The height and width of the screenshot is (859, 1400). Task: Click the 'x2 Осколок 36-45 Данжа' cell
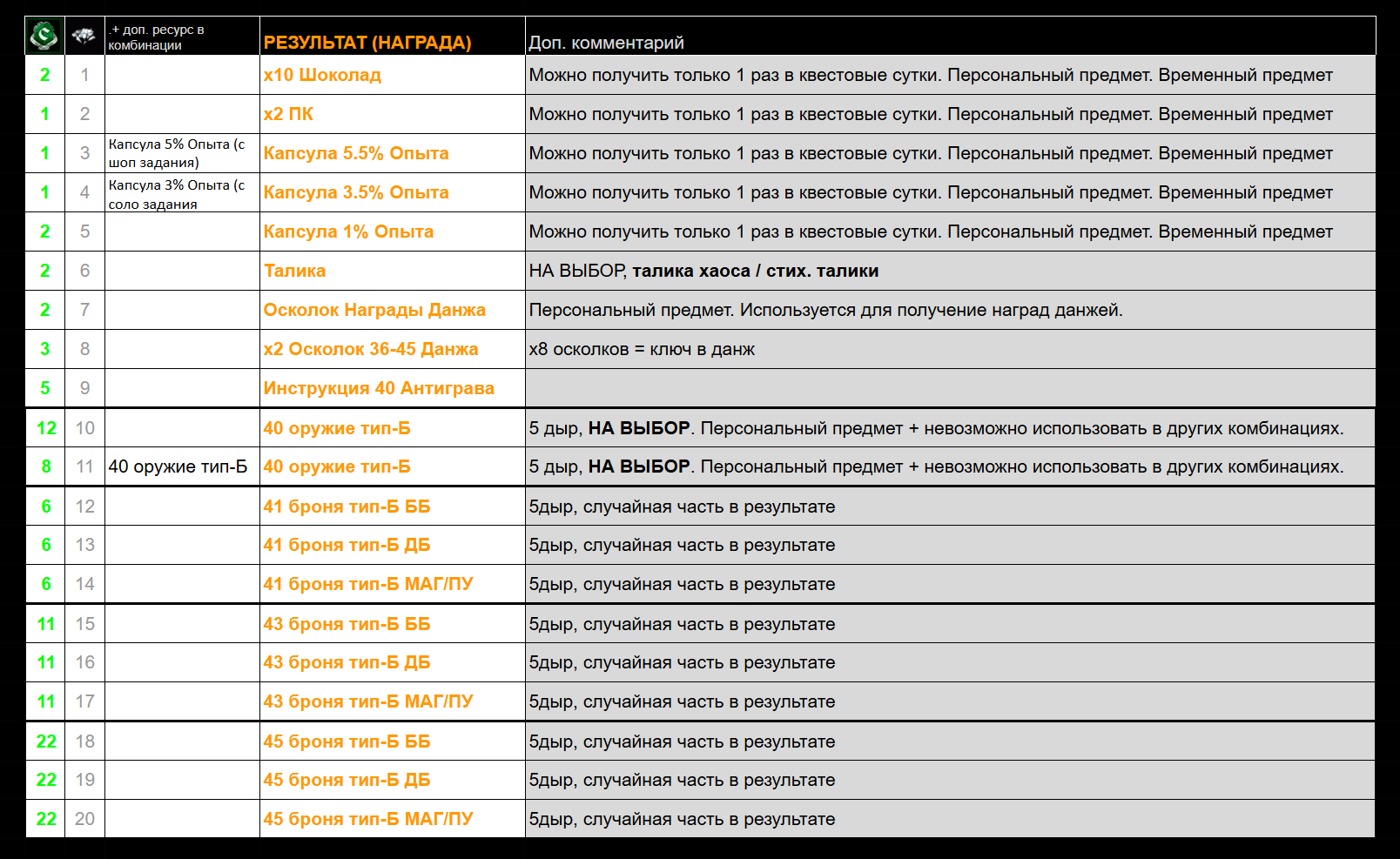(371, 349)
